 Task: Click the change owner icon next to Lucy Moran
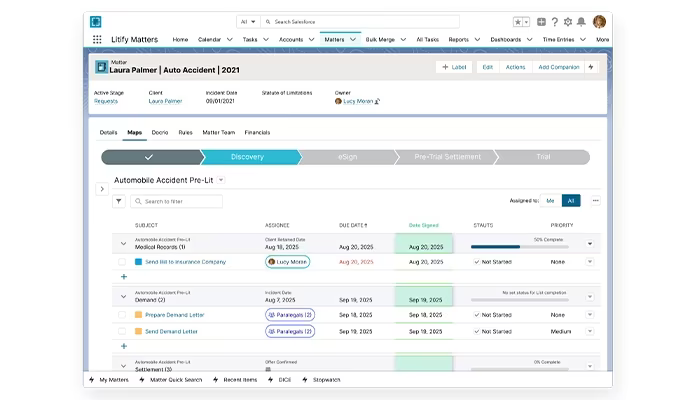coord(377,101)
